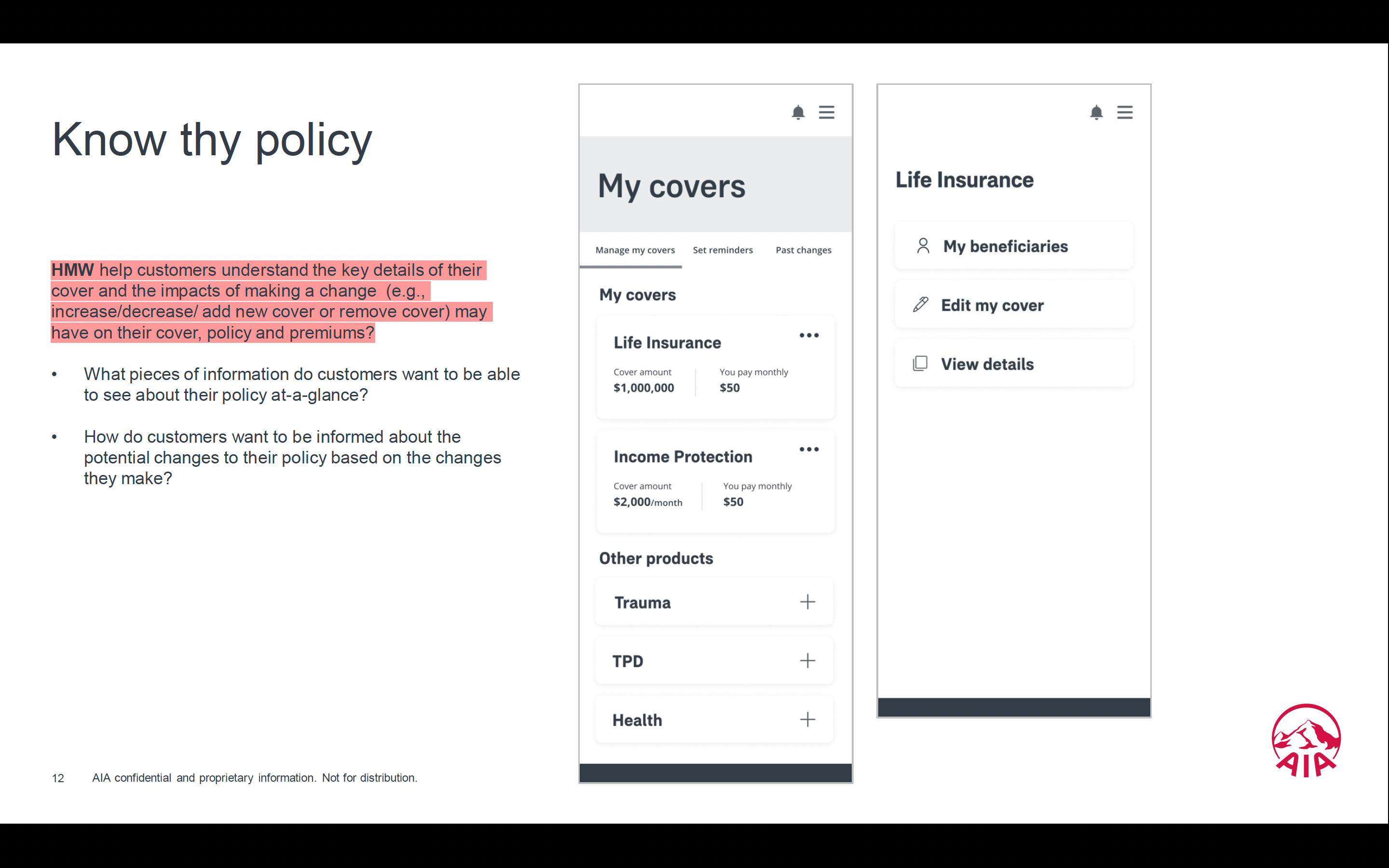
Task: Click the Know thy policy slide title
Action: 212,139
